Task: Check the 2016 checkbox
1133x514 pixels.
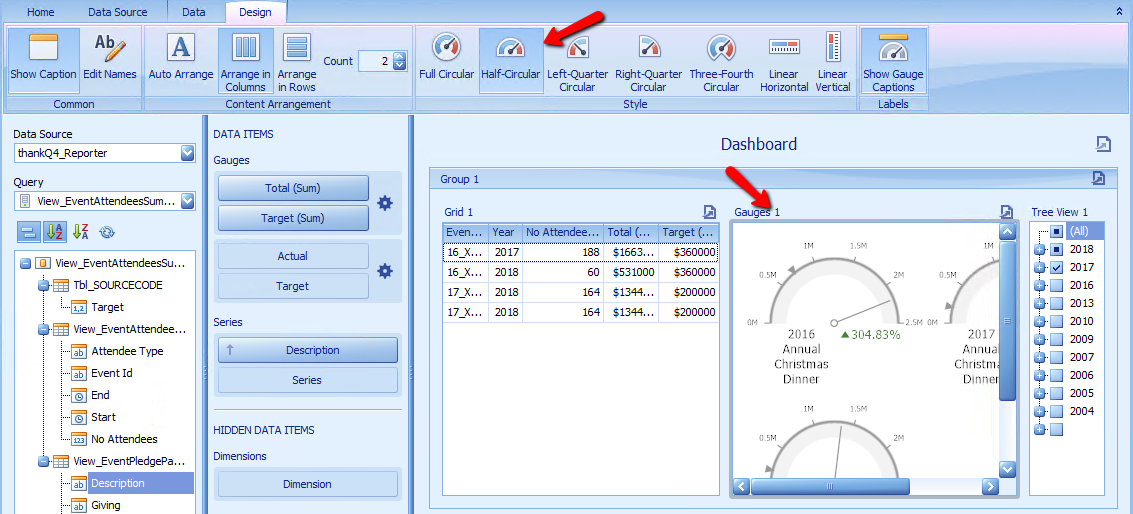Action: (1056, 286)
